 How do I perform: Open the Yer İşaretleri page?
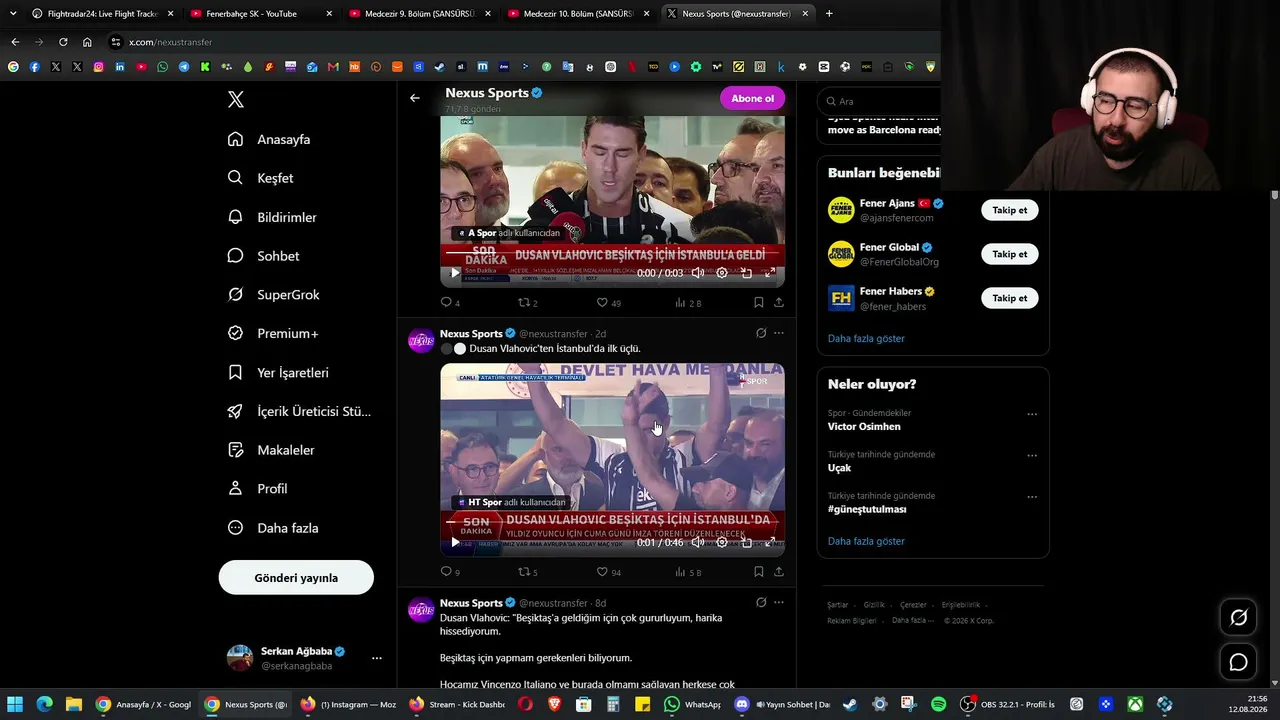tap(278, 372)
